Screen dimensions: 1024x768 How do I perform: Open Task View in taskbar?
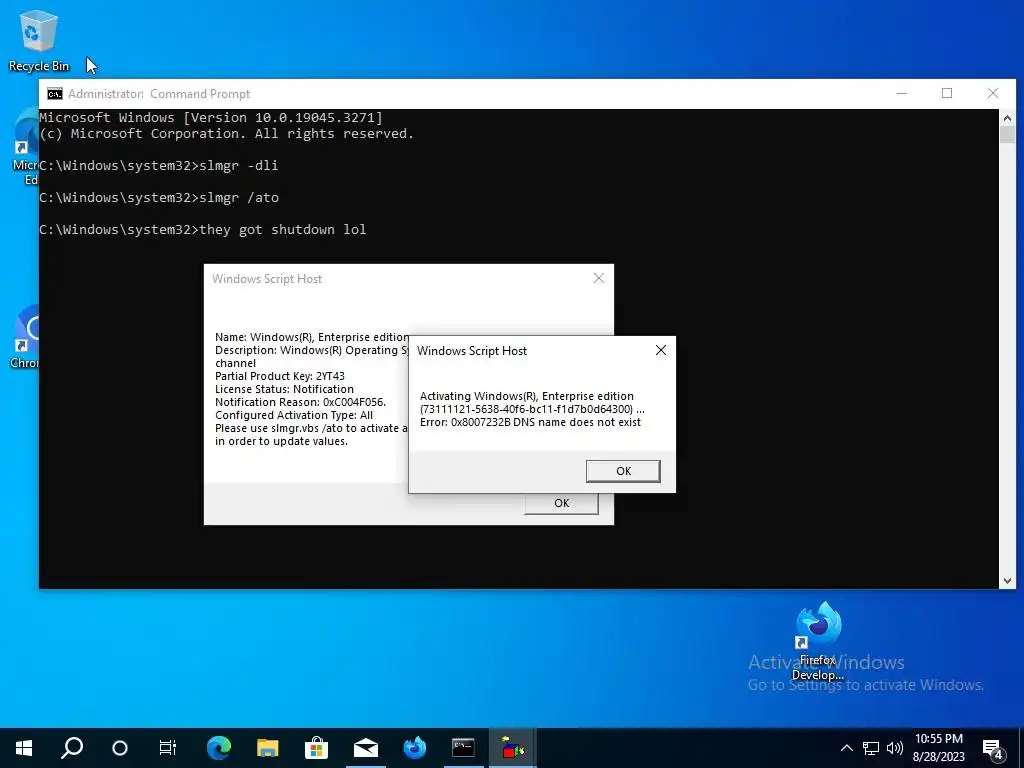point(168,748)
